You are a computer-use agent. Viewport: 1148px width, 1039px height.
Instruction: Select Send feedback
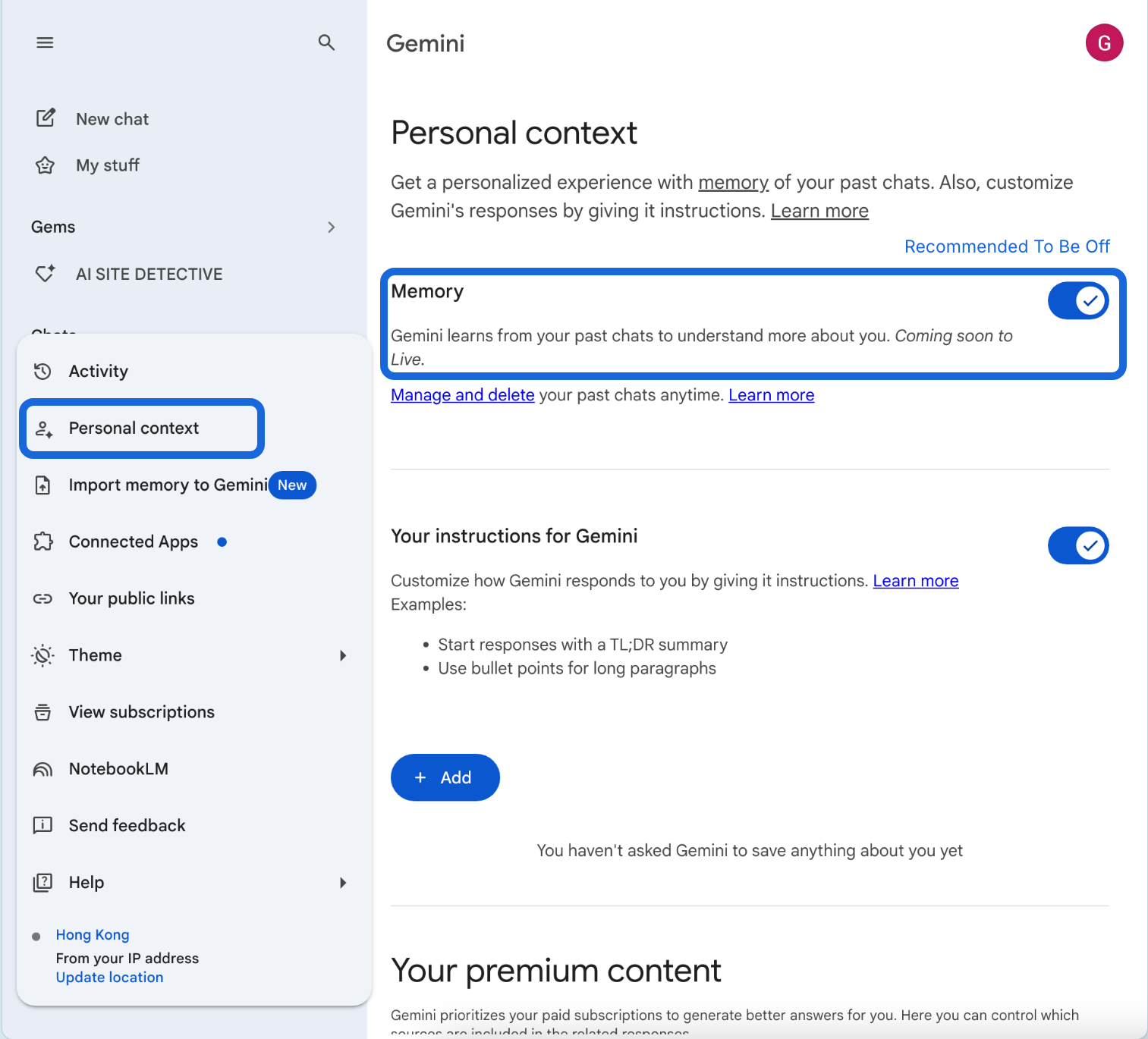127,825
